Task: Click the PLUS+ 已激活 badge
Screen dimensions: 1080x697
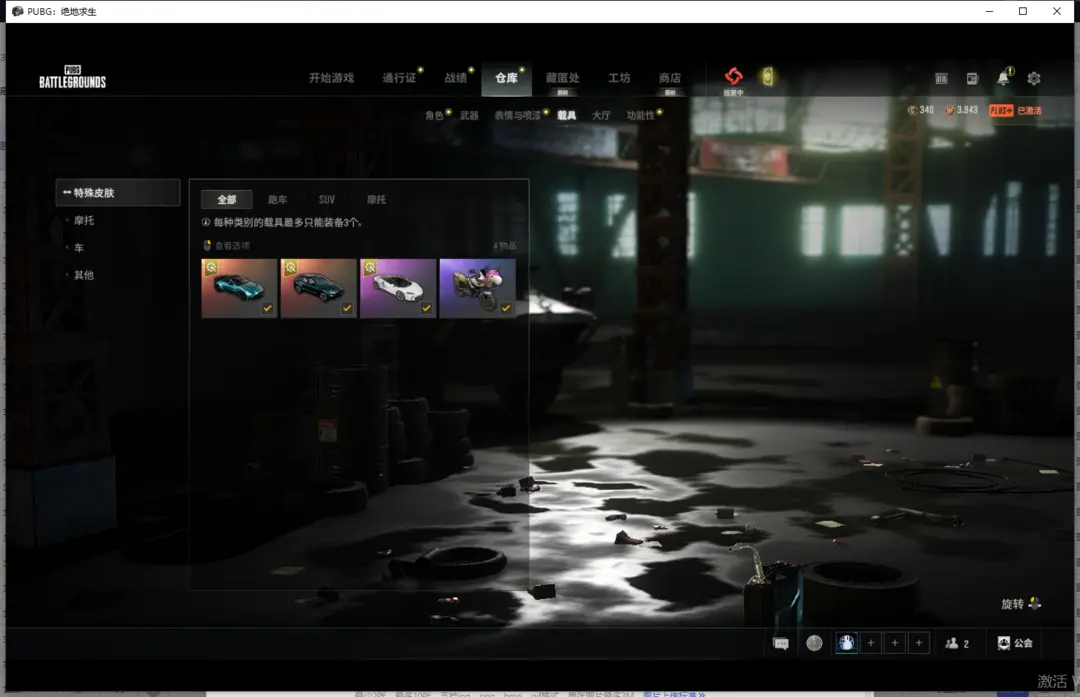Action: click(x=1015, y=110)
